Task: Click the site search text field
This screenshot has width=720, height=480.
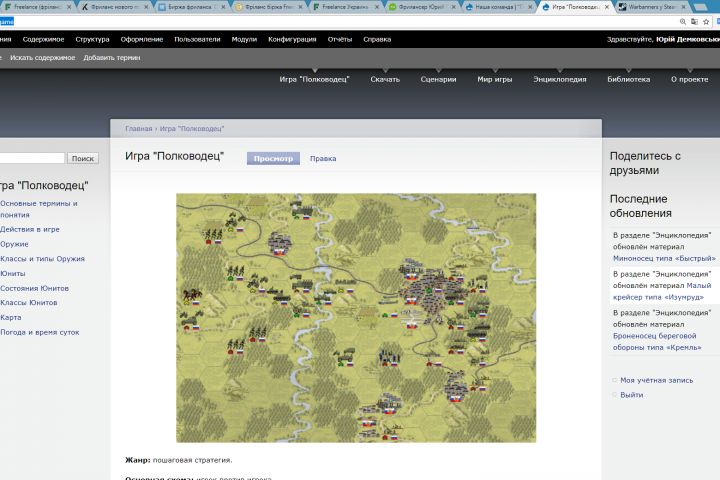Action: pos(32,158)
